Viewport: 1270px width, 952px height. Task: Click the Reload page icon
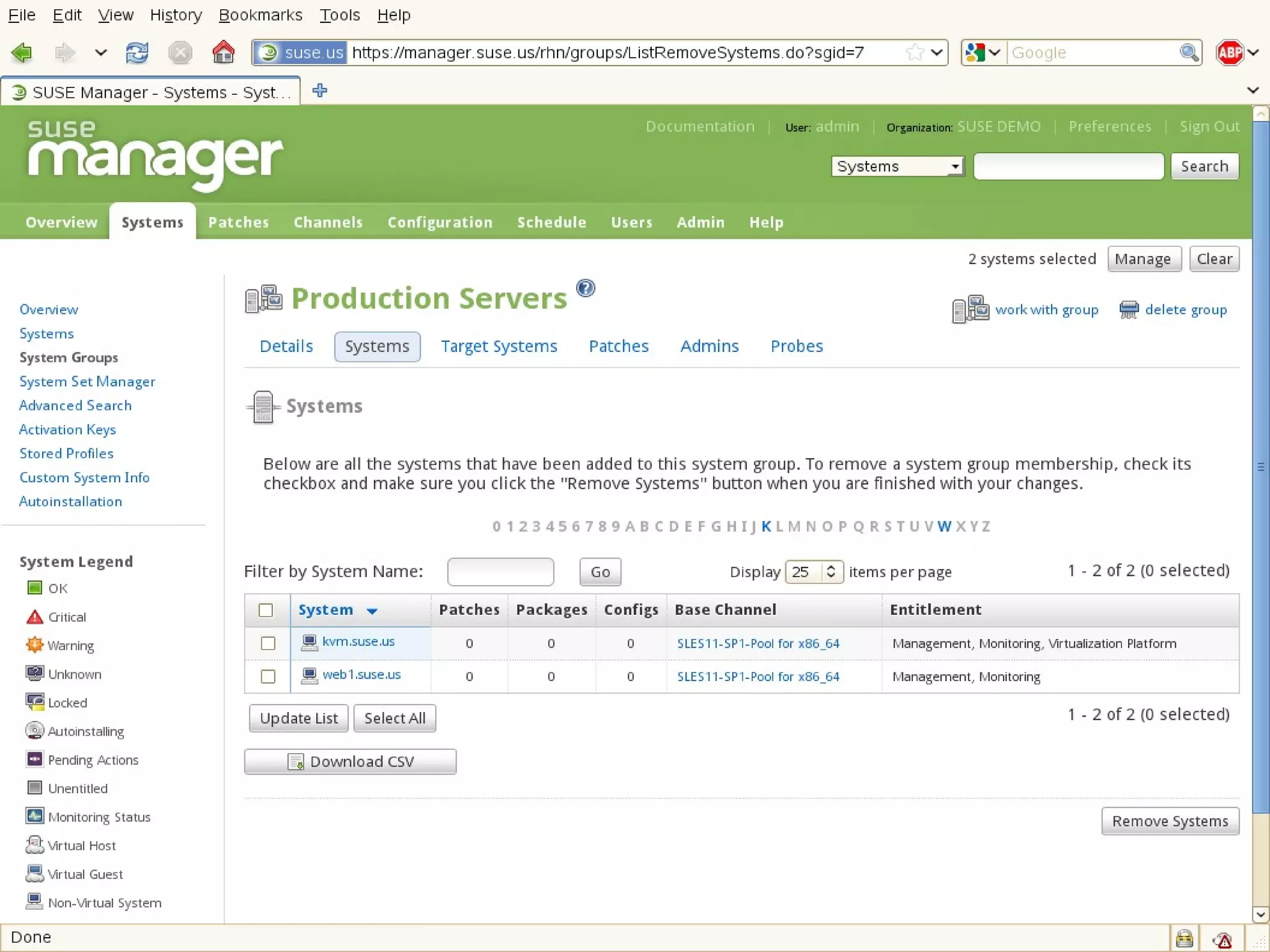(x=137, y=53)
